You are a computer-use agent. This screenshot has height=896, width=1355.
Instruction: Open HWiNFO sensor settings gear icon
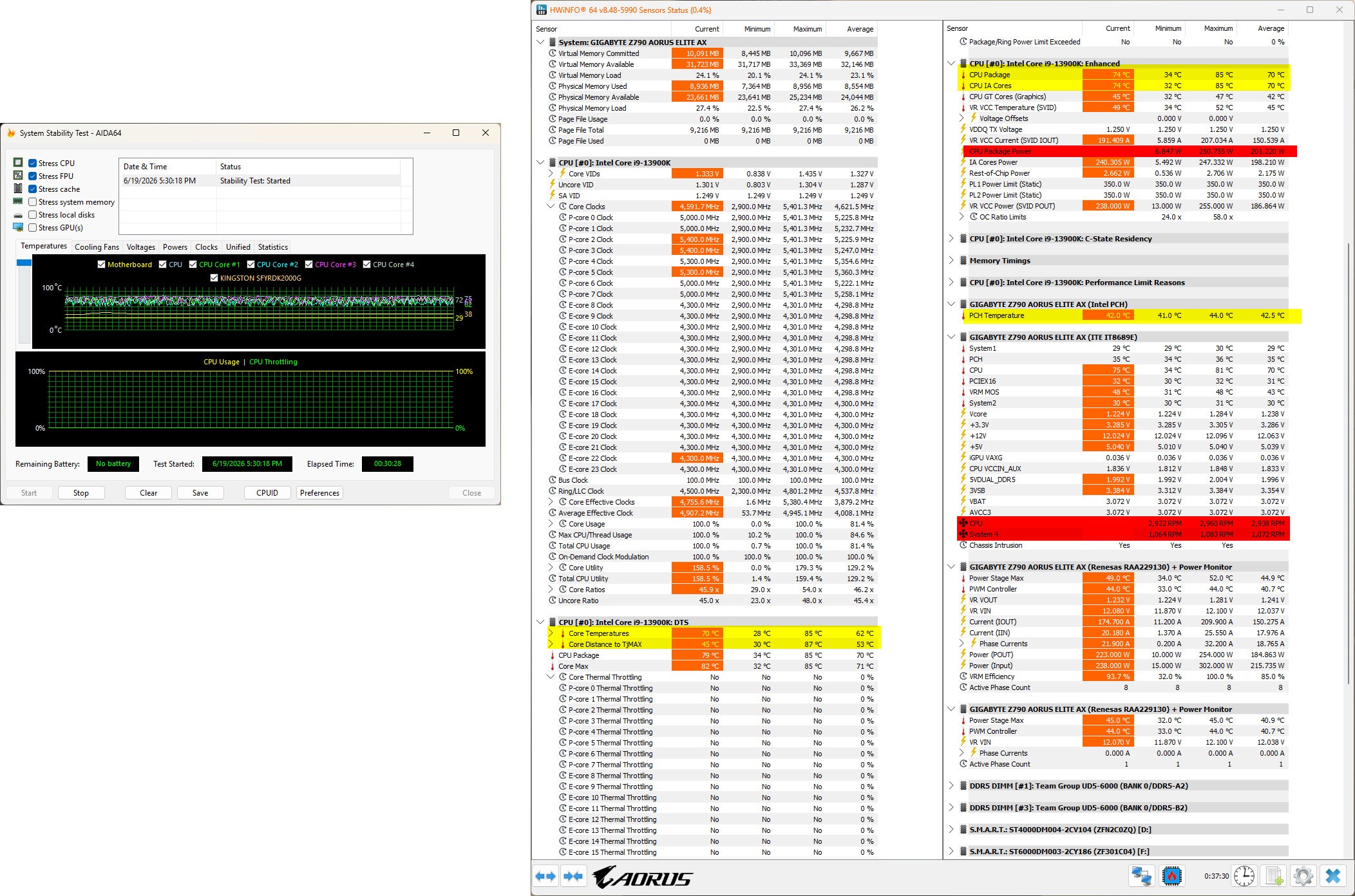pos(1303,876)
